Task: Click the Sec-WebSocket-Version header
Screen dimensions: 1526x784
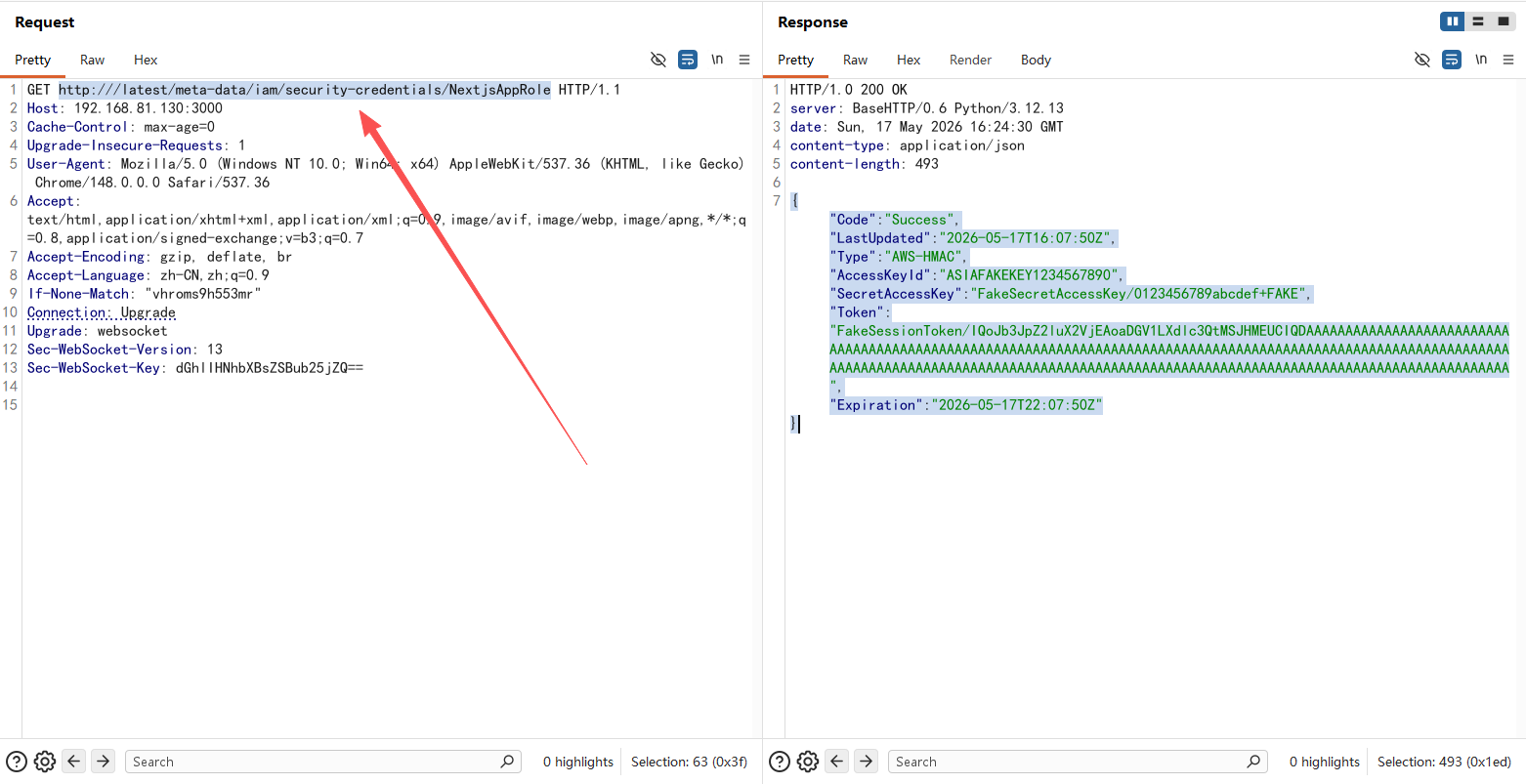Action: [125, 350]
